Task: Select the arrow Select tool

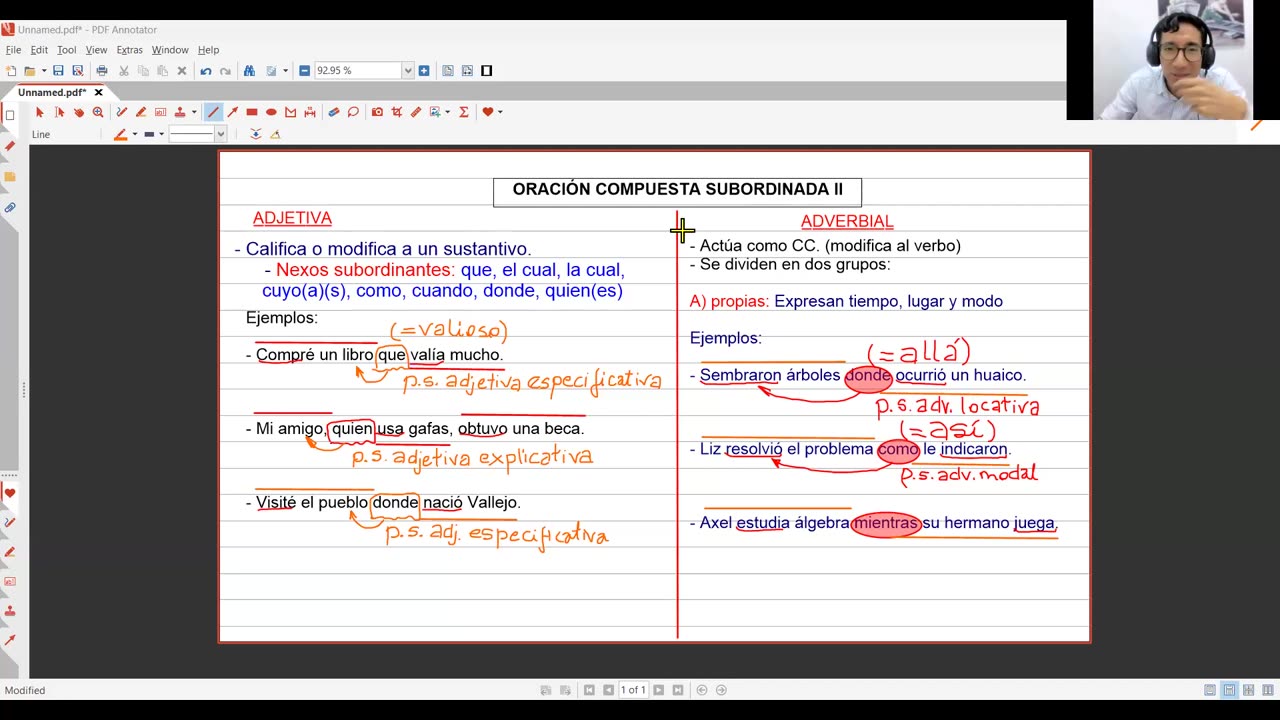Action: coord(40,112)
